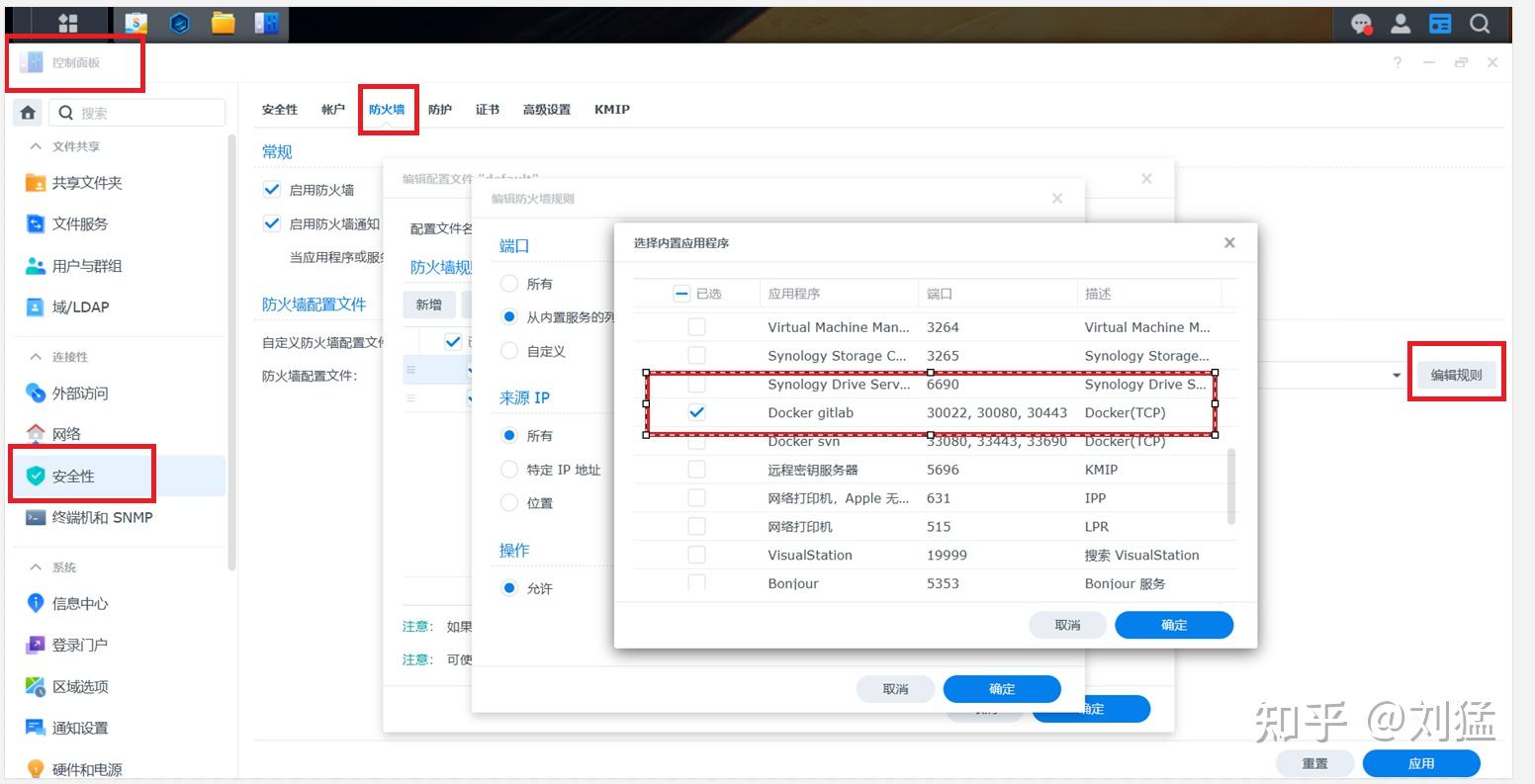
Task: Switch to the 证书 tab
Action: (x=488, y=110)
